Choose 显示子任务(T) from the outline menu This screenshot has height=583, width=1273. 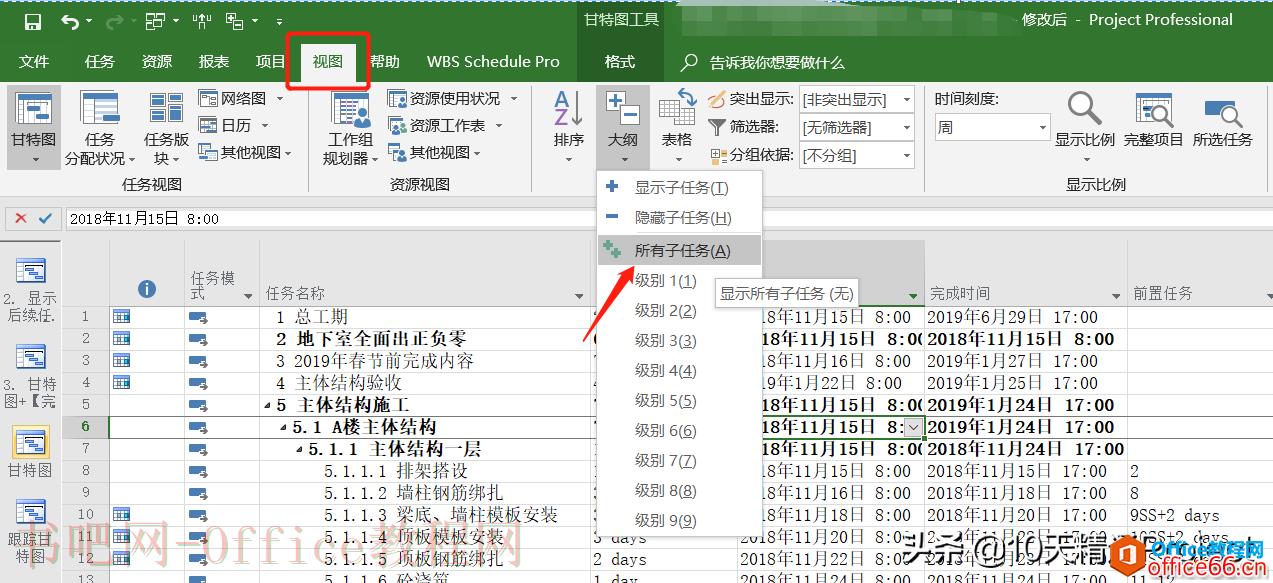coord(679,188)
